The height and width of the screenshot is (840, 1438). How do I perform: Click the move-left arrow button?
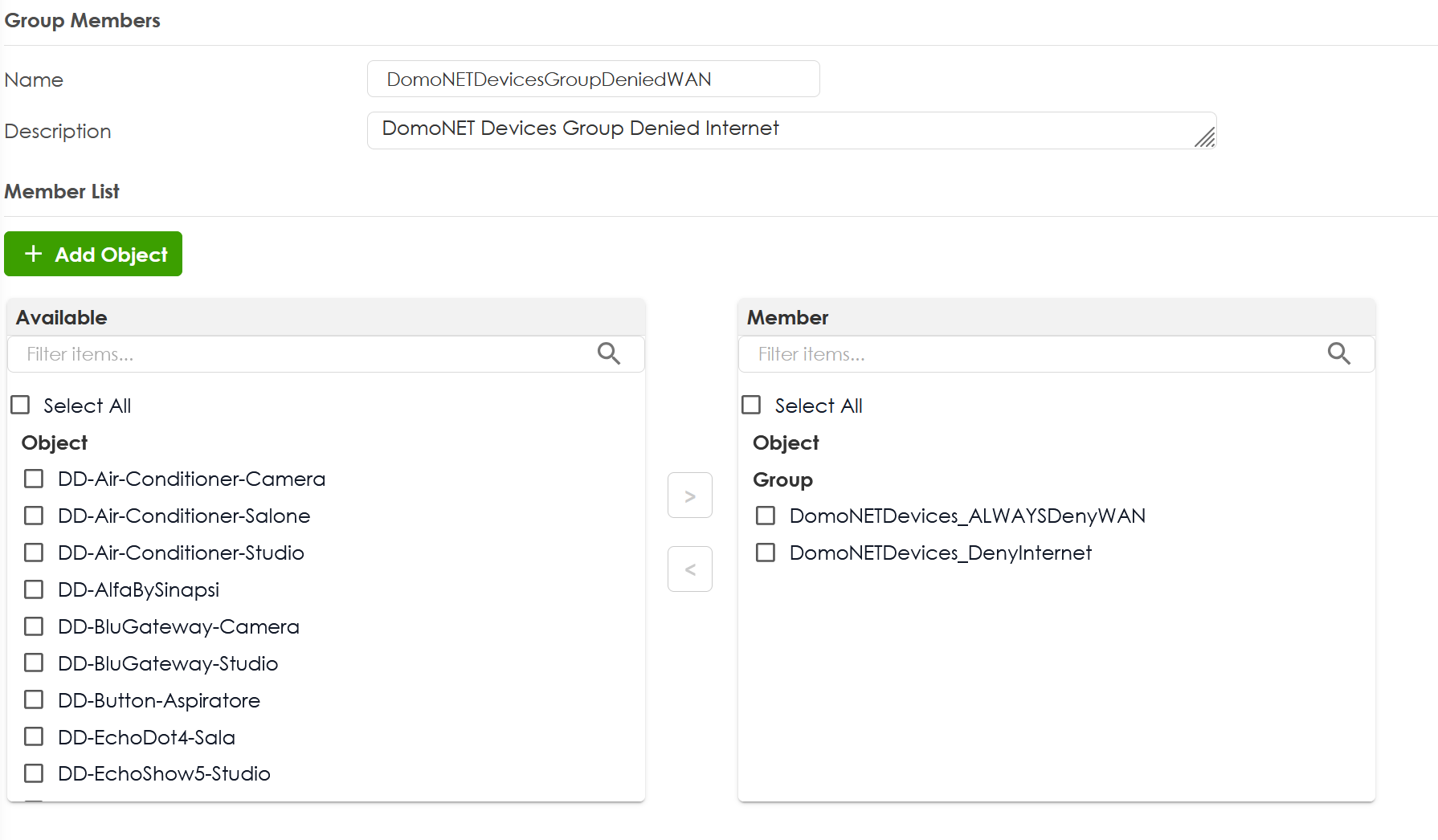click(x=689, y=569)
